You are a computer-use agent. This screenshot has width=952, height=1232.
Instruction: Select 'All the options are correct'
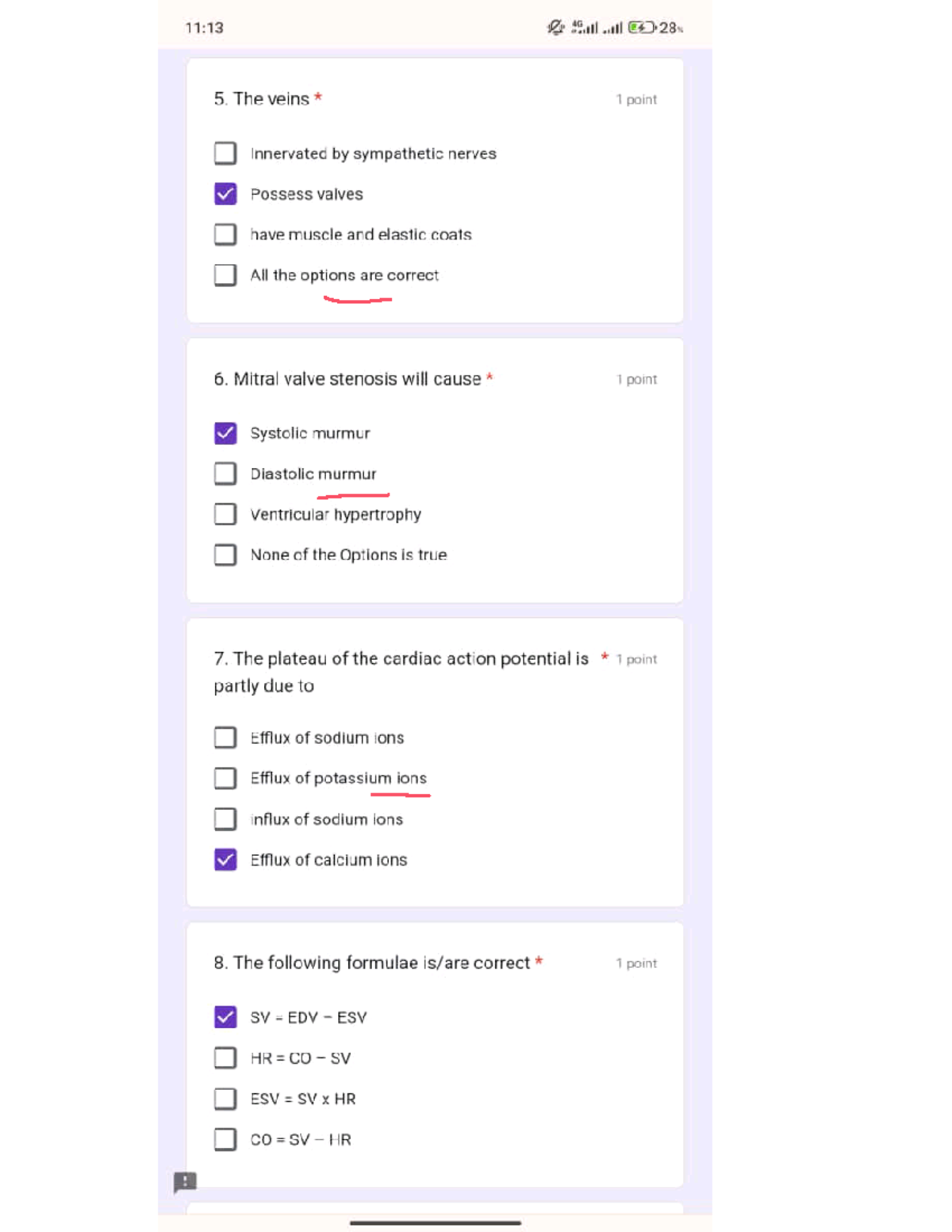coord(225,275)
